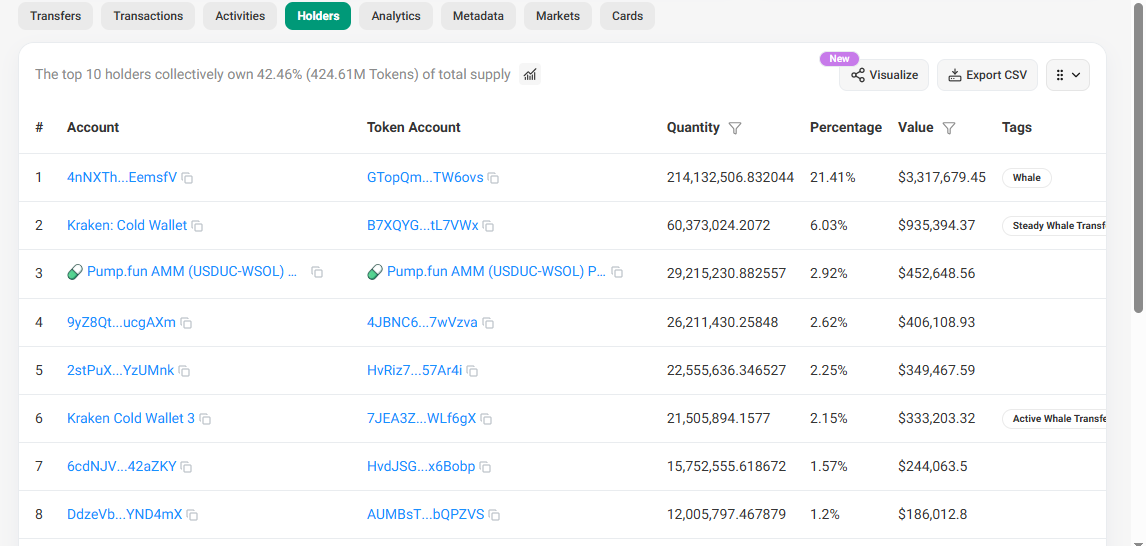
Task: Click the Steady Whale Transfer tag
Action: 1054,226
